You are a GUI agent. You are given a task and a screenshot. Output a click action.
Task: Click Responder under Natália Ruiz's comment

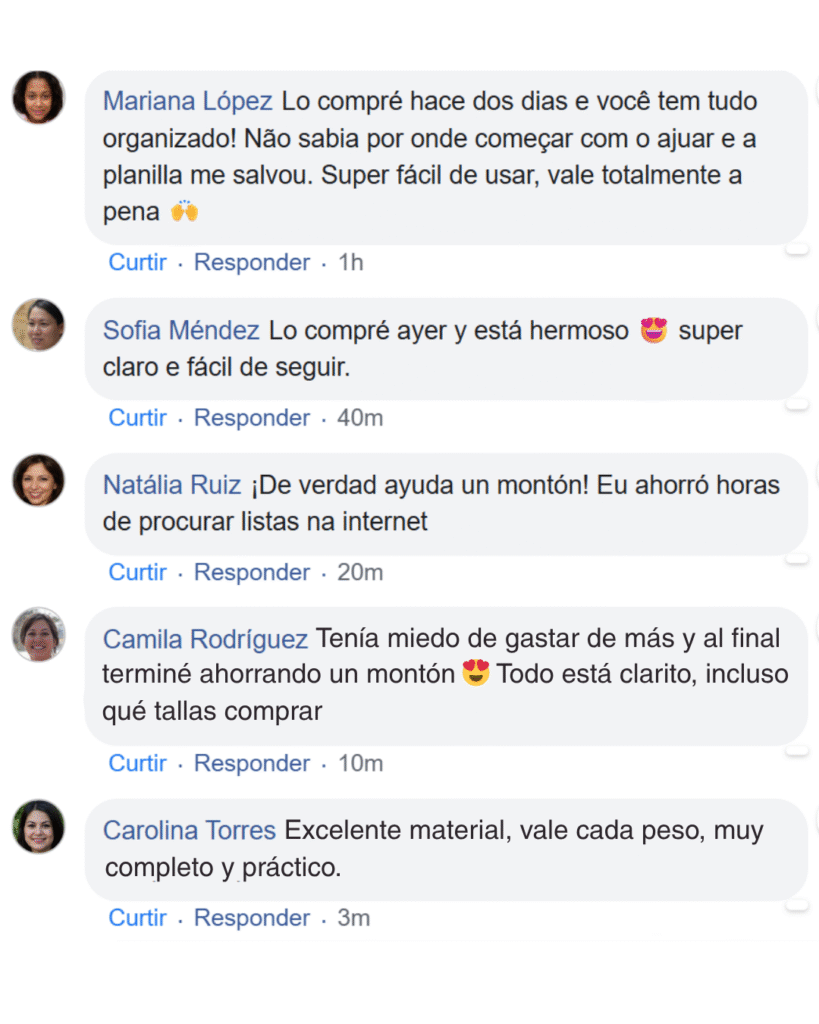(x=252, y=572)
